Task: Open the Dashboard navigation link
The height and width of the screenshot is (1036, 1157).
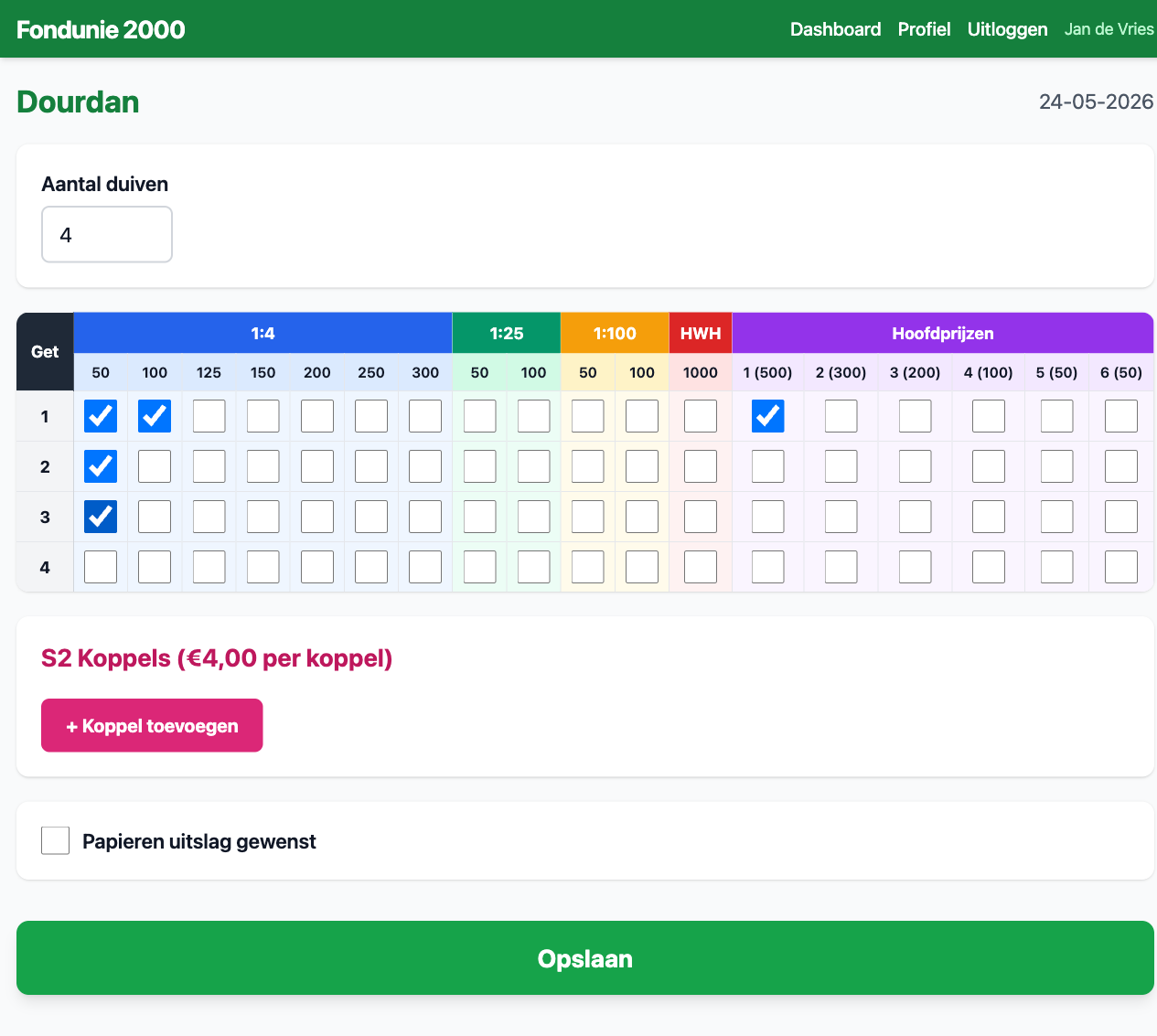Action: [835, 29]
